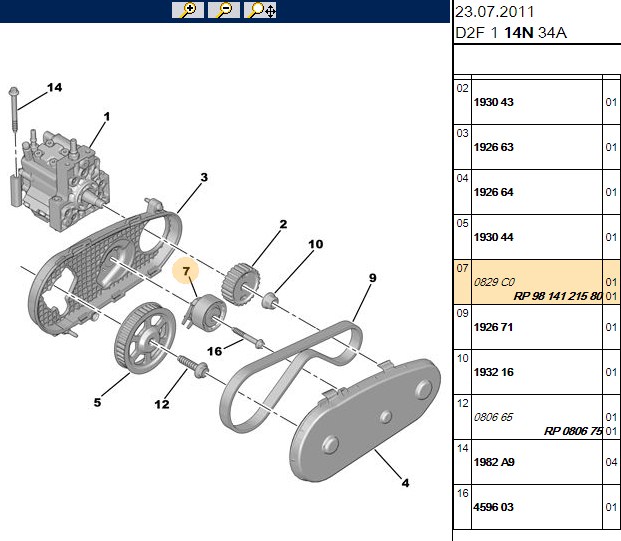Select row reference 04 in parts table
Viewport: 621px width, 541px height.
click(462, 178)
